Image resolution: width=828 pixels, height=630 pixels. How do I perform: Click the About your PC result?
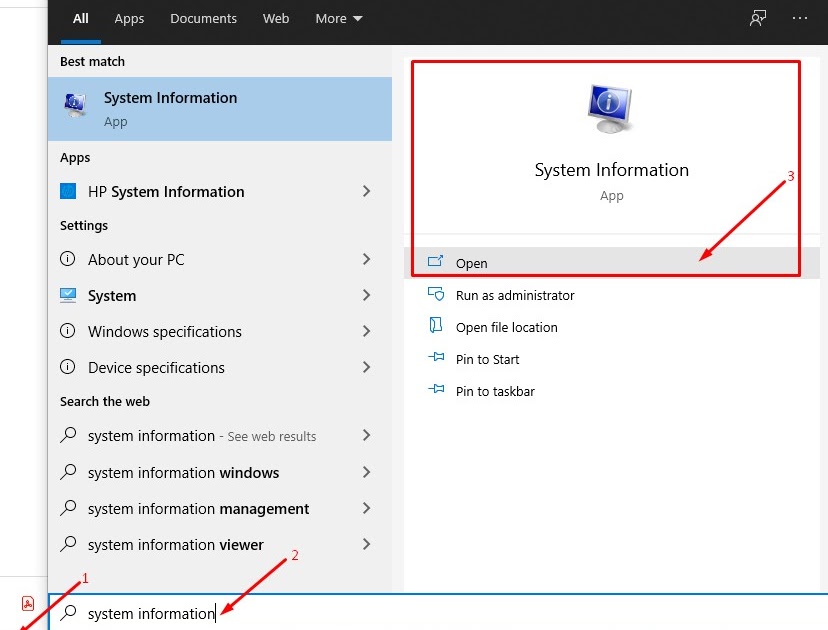[x=136, y=260]
